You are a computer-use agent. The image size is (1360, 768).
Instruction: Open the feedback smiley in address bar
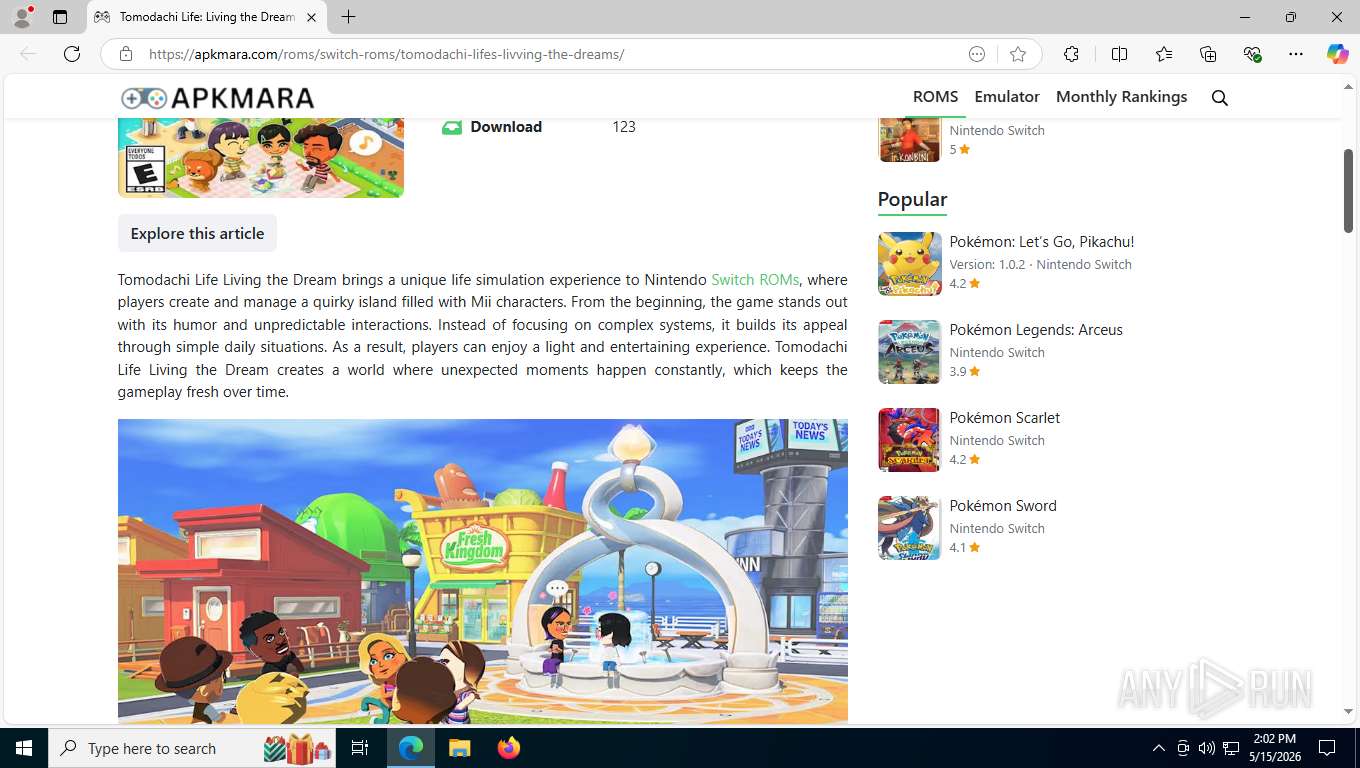(x=977, y=54)
